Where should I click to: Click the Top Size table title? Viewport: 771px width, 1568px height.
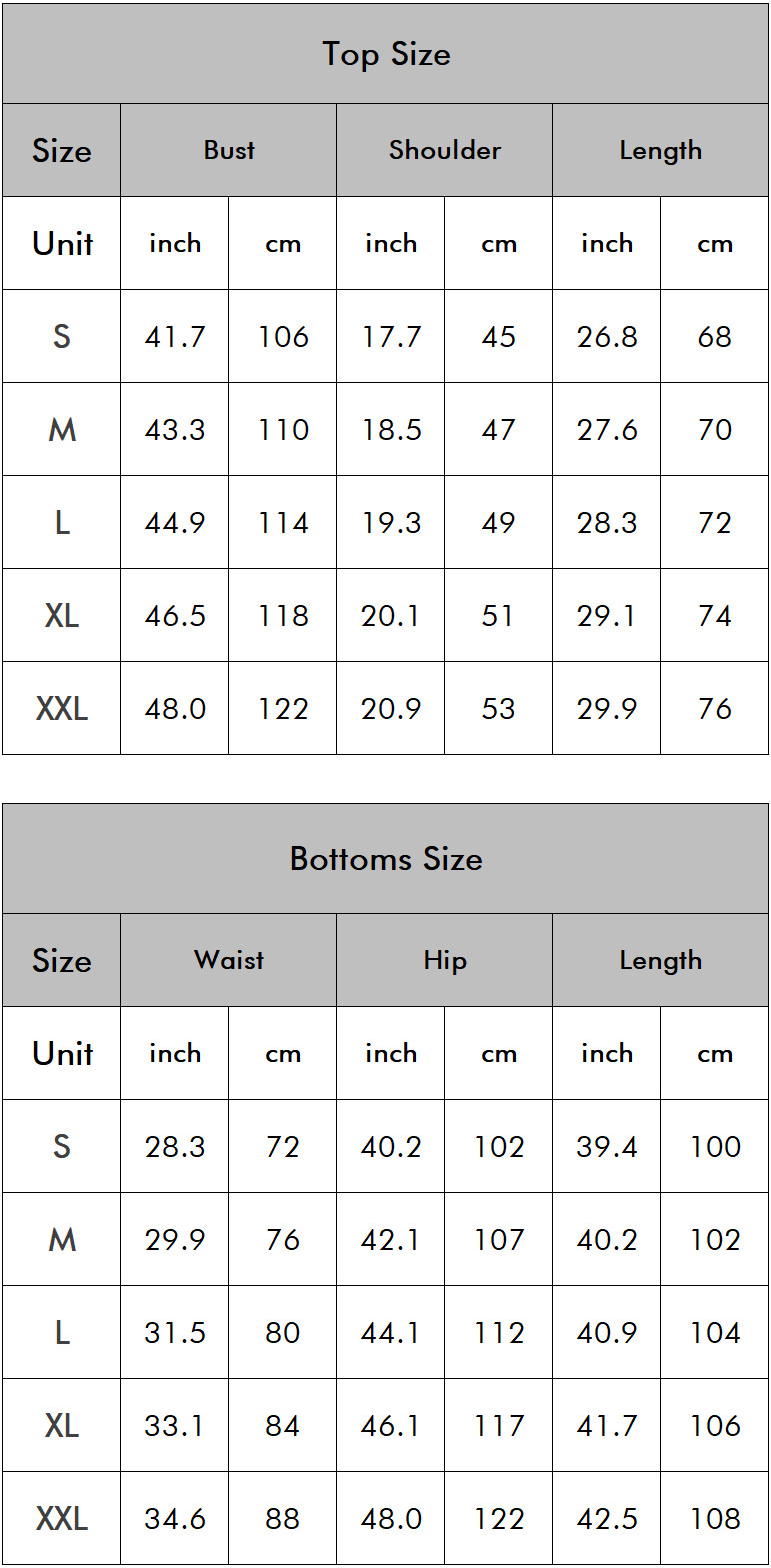click(386, 54)
